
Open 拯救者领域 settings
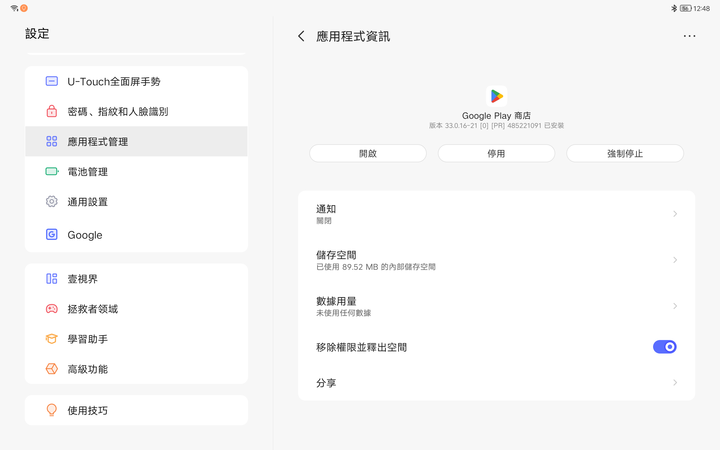pyautogui.click(x=136, y=309)
